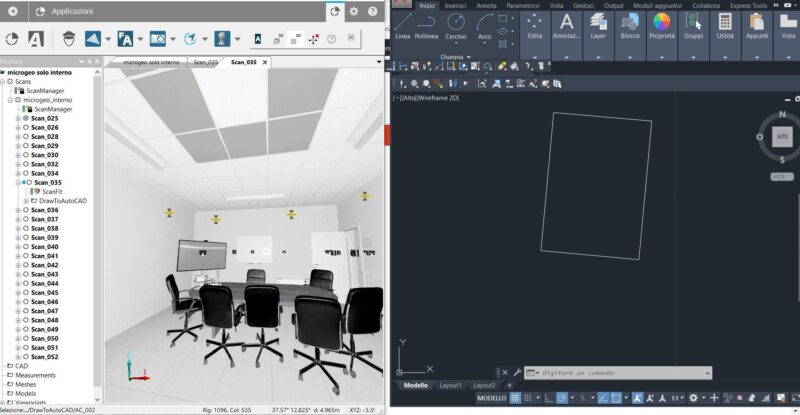
Task: Open the microgeo solo interno view tab
Action: click(x=151, y=62)
